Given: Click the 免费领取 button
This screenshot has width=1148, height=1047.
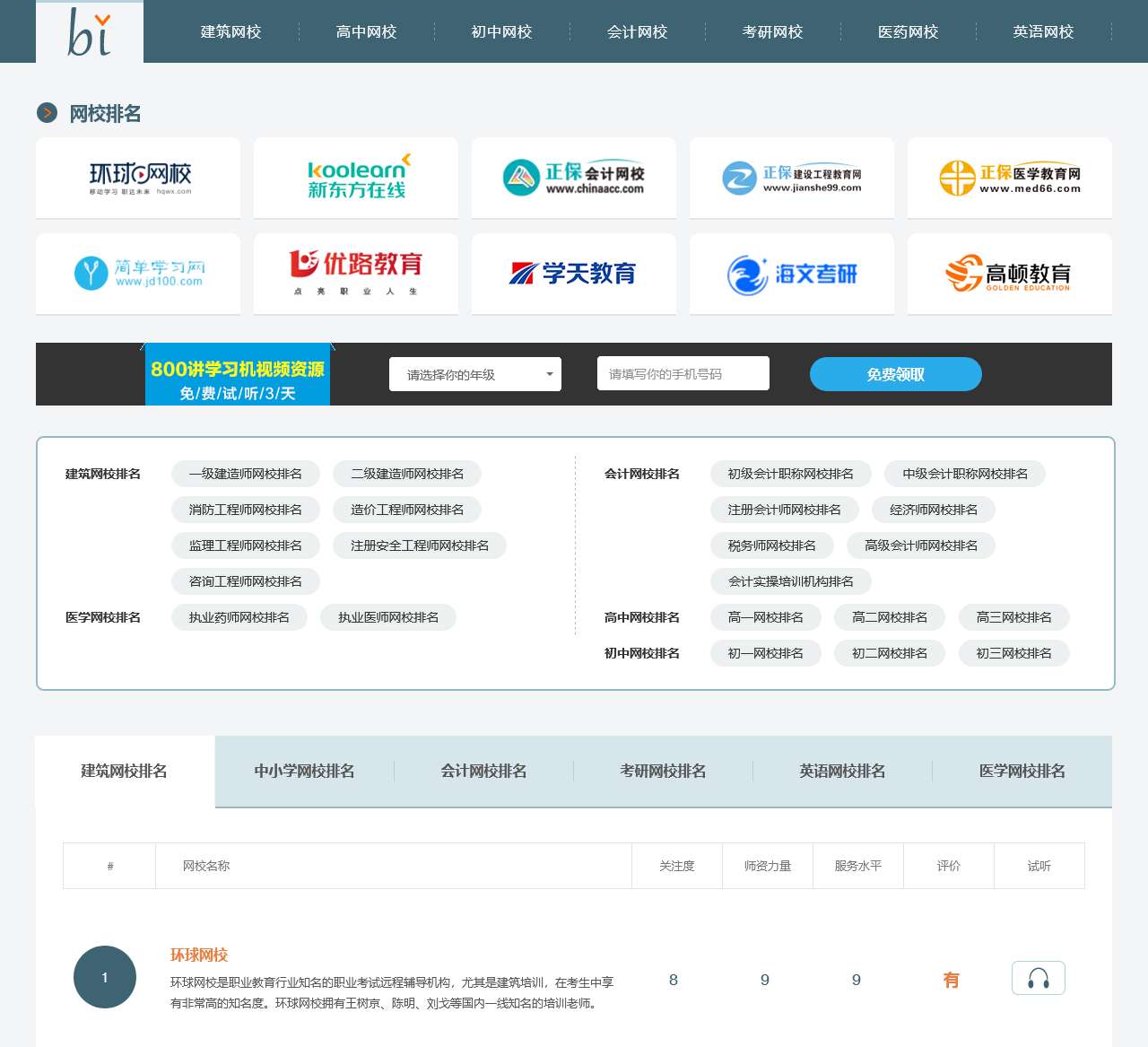Looking at the screenshot, I should (895, 373).
